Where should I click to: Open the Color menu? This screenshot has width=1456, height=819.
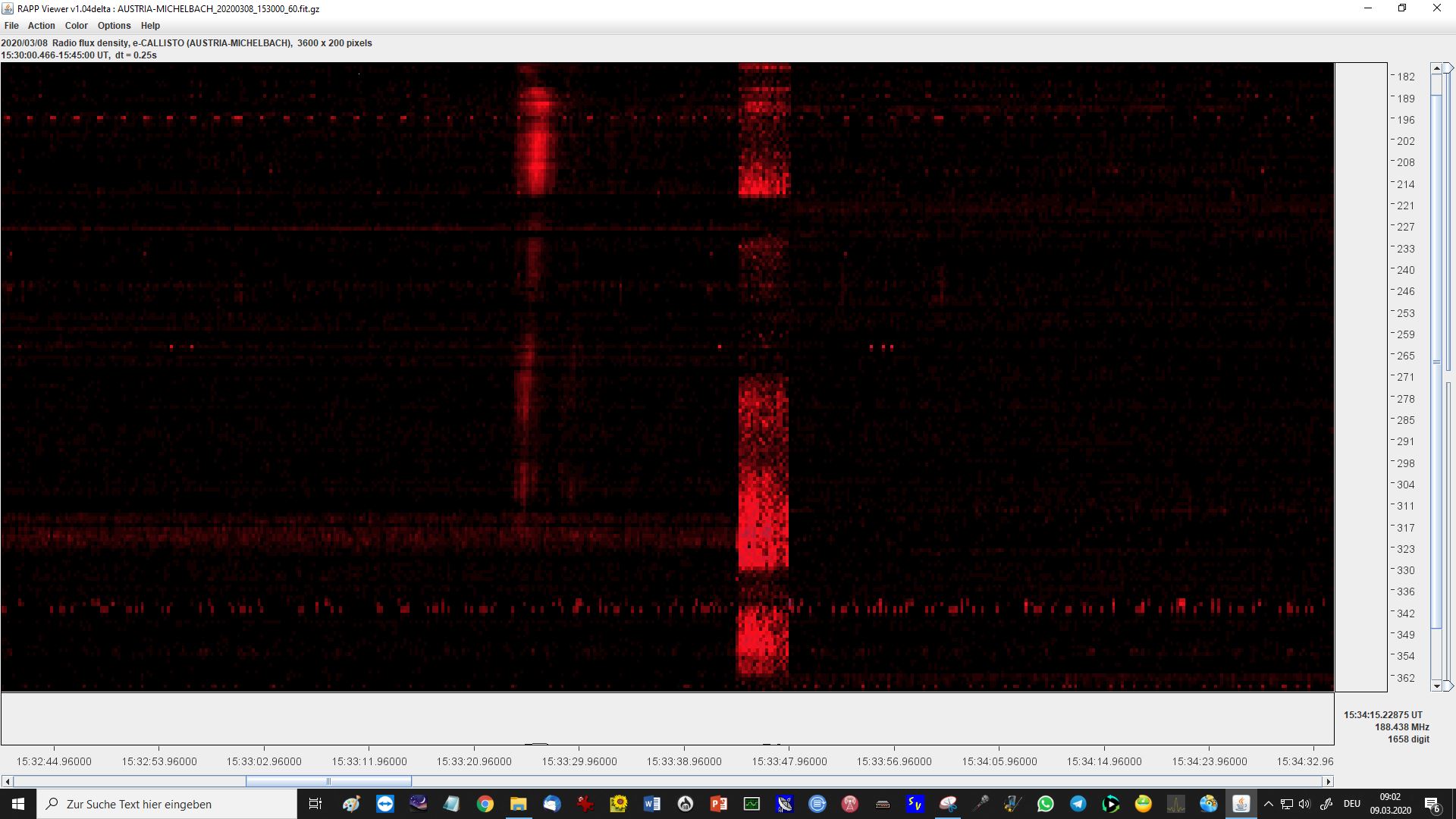[x=77, y=25]
